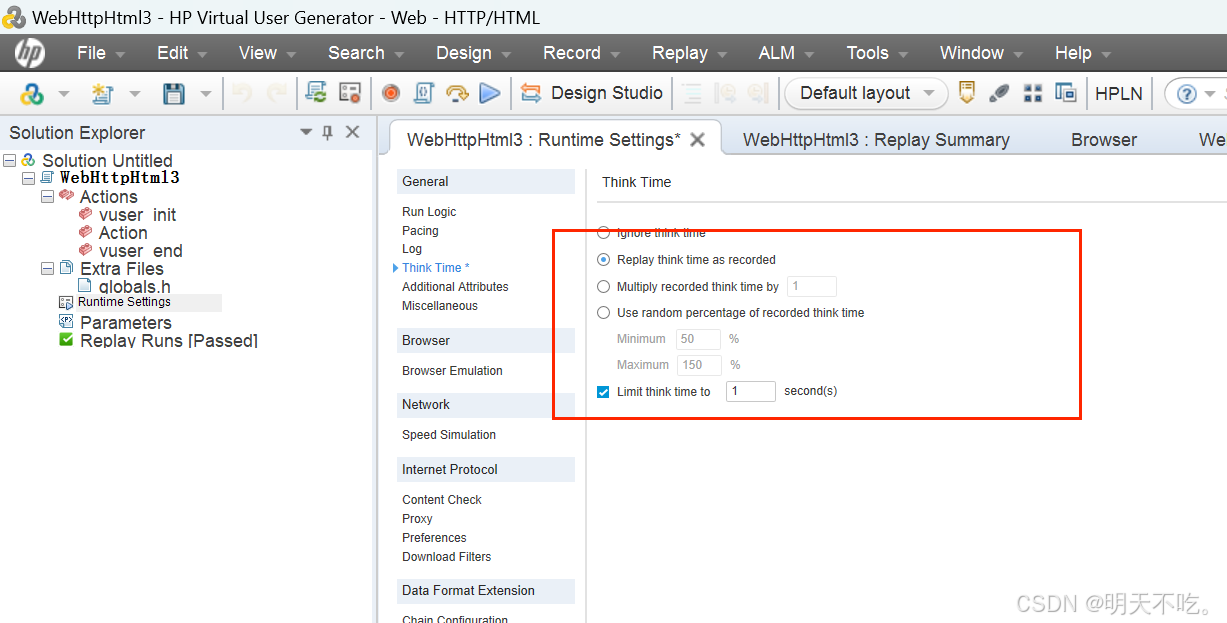1227x623 pixels.
Task: Open the Design menu
Action: [x=473, y=53]
